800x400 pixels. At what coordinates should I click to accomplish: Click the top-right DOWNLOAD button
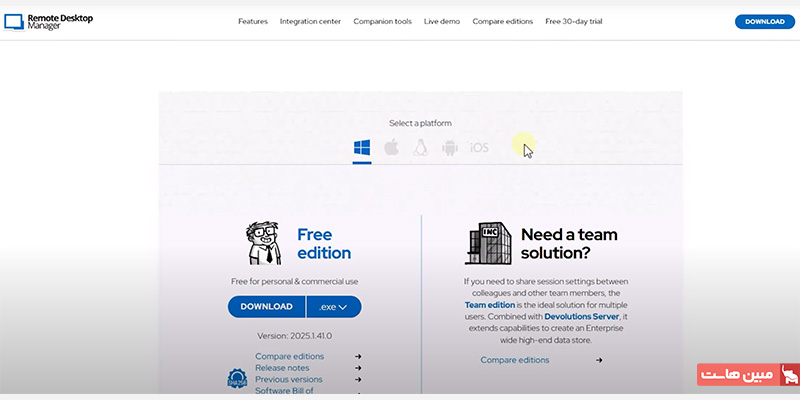tap(765, 22)
